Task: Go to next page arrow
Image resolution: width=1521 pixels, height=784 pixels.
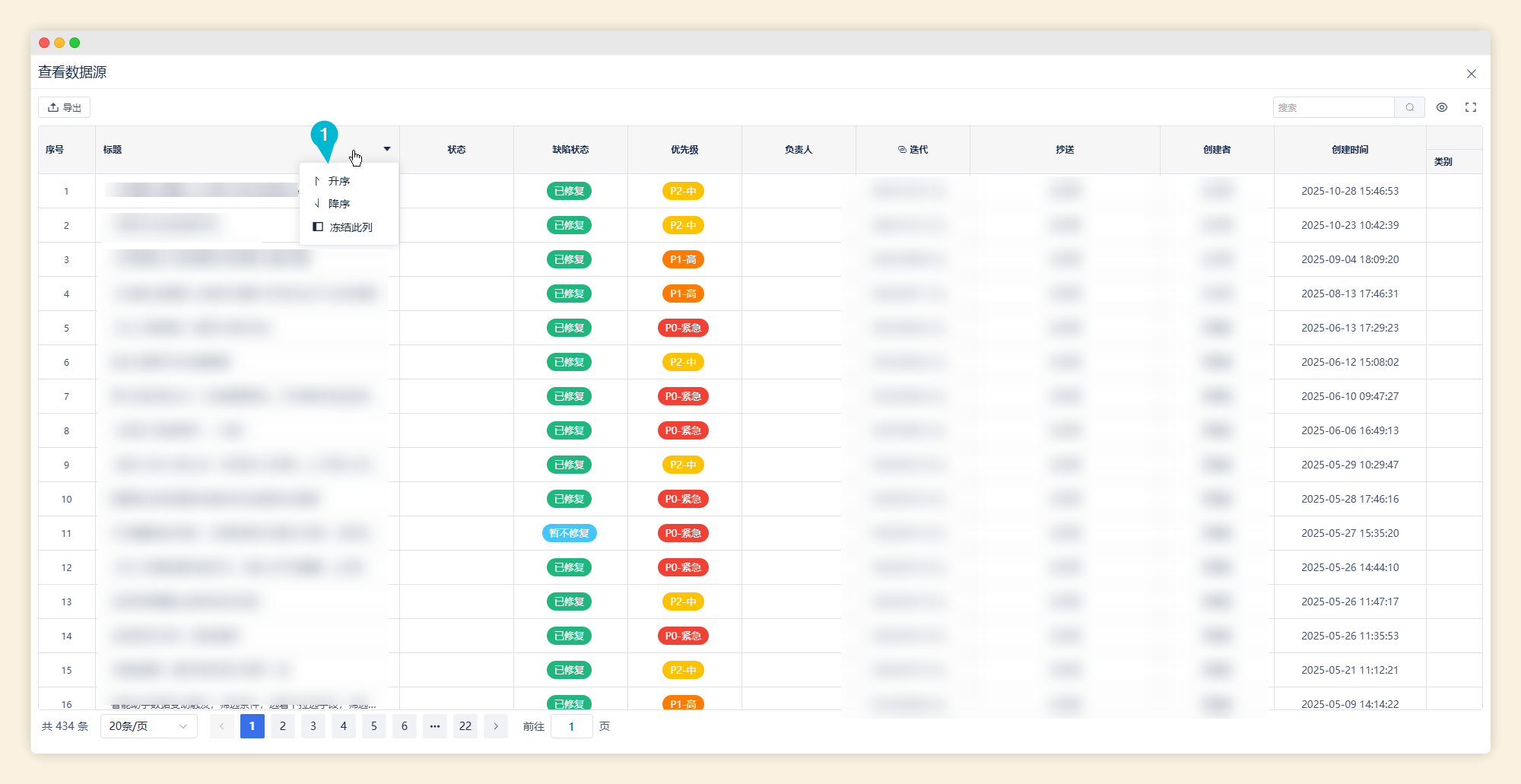Action: 496,726
